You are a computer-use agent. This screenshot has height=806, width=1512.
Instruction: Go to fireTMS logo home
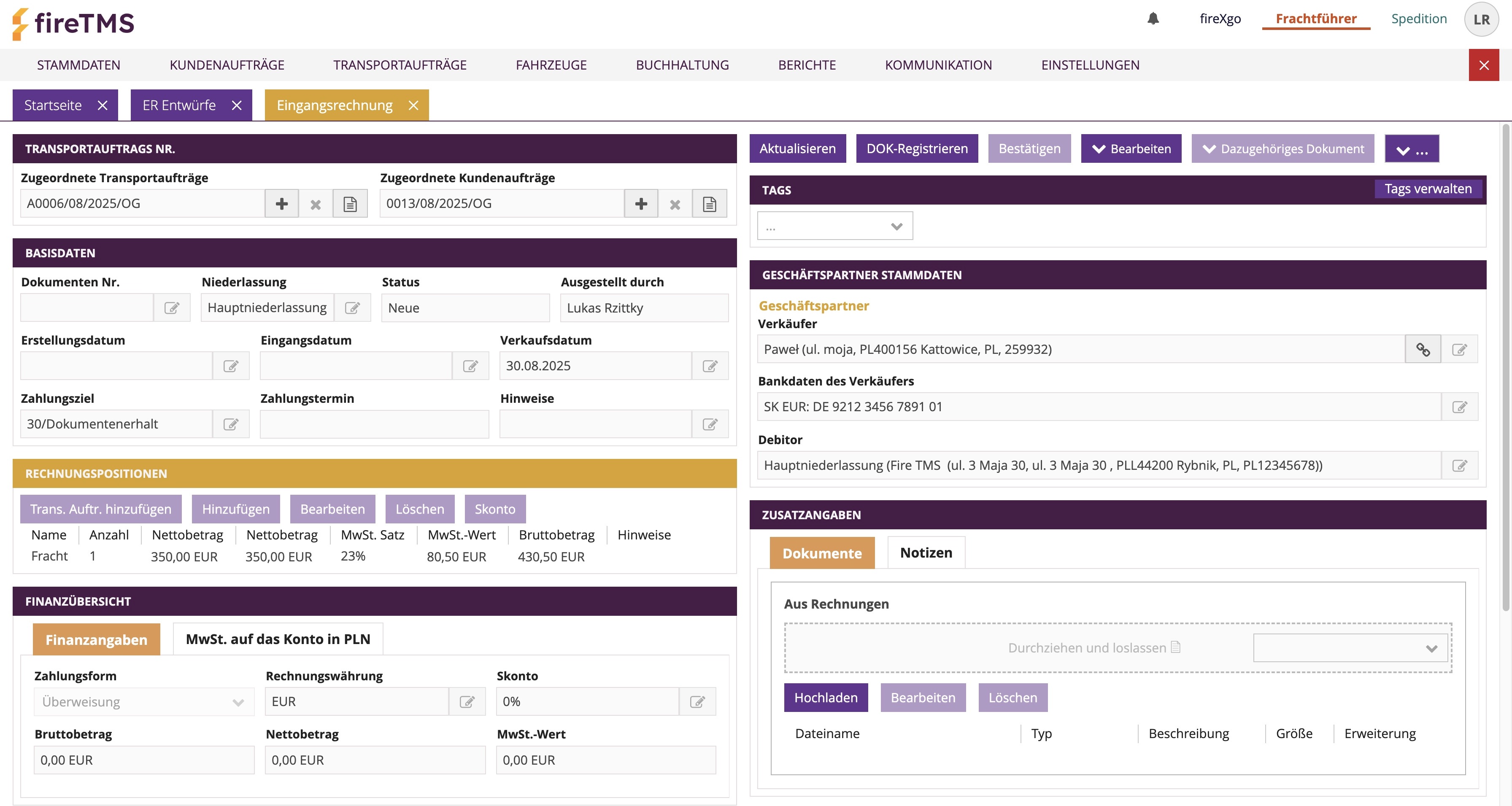(73, 24)
